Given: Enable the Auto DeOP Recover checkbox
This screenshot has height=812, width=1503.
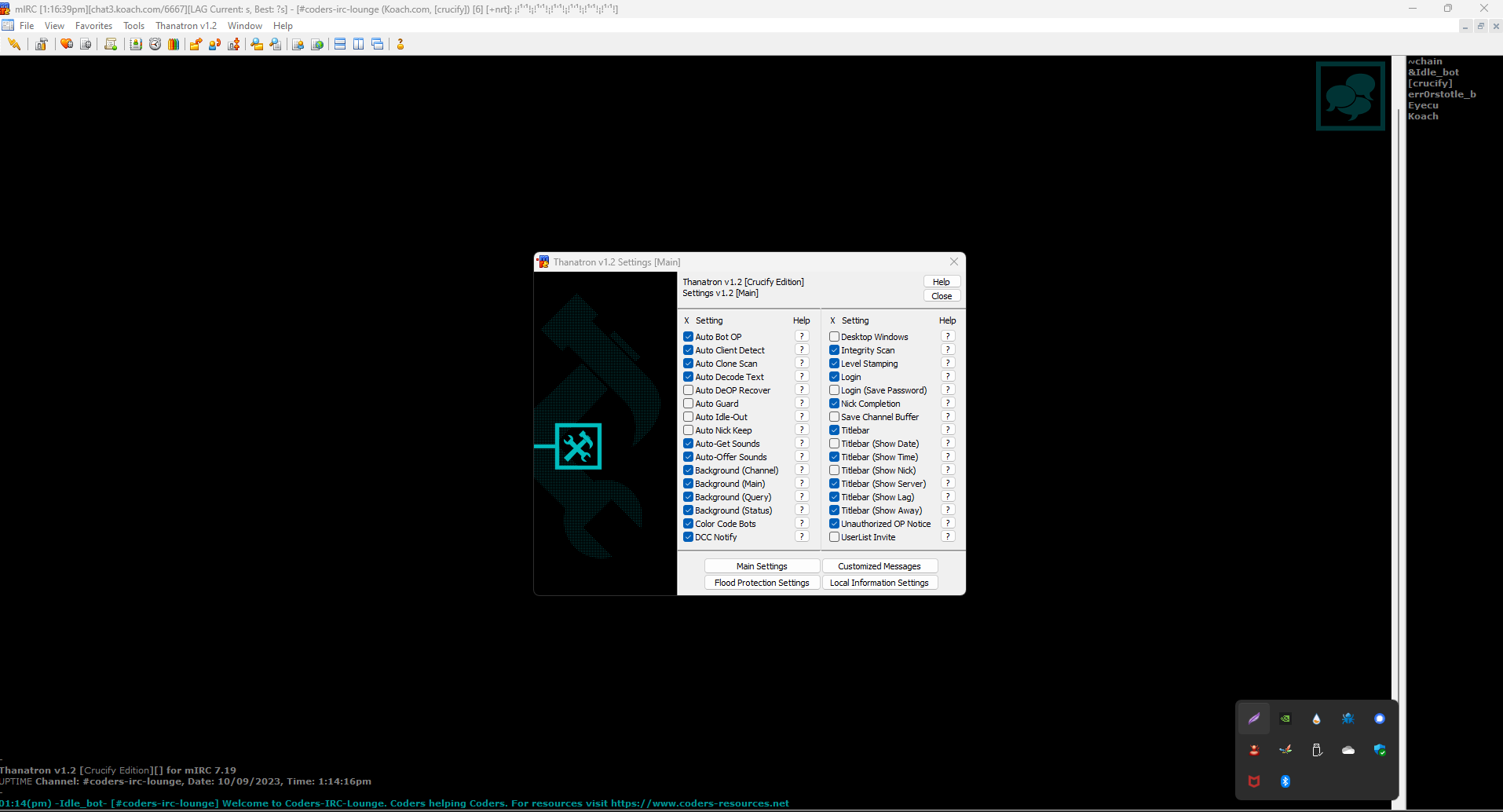Looking at the screenshot, I should click(x=688, y=390).
